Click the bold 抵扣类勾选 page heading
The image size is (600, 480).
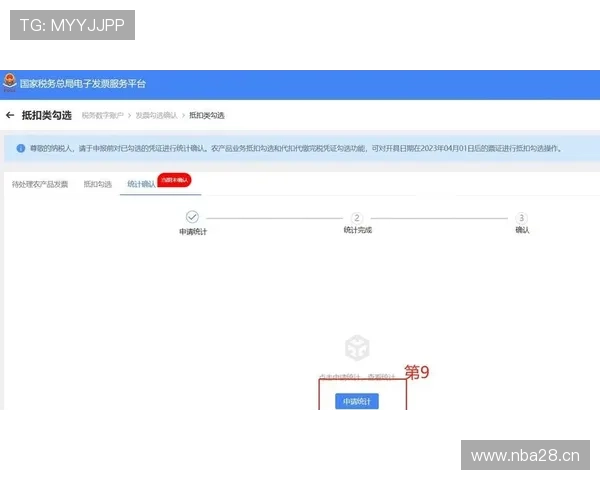click(47, 115)
